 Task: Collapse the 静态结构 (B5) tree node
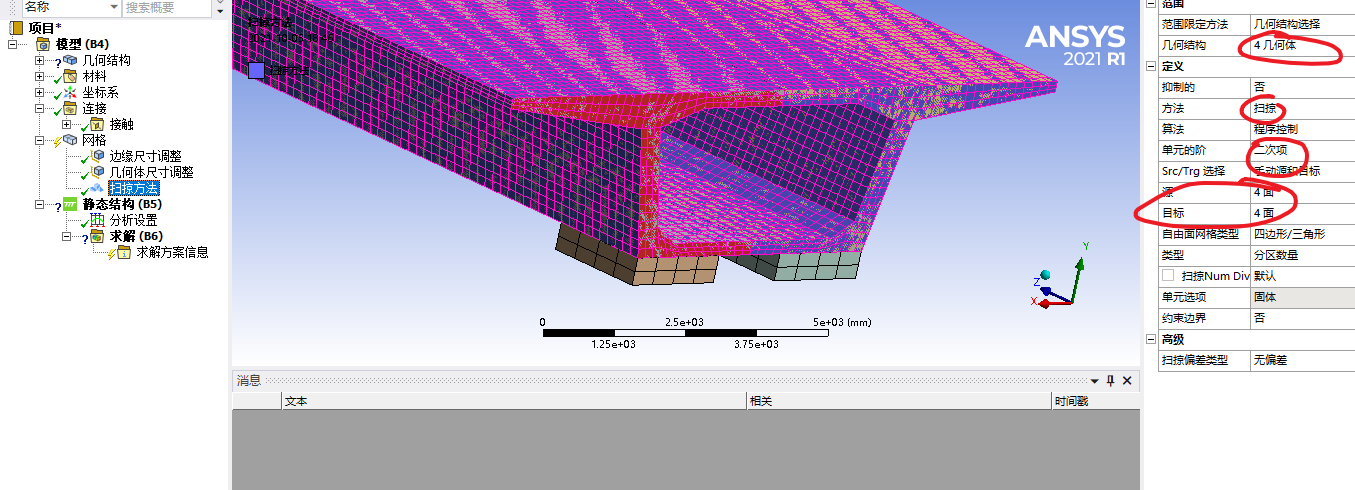(40, 204)
